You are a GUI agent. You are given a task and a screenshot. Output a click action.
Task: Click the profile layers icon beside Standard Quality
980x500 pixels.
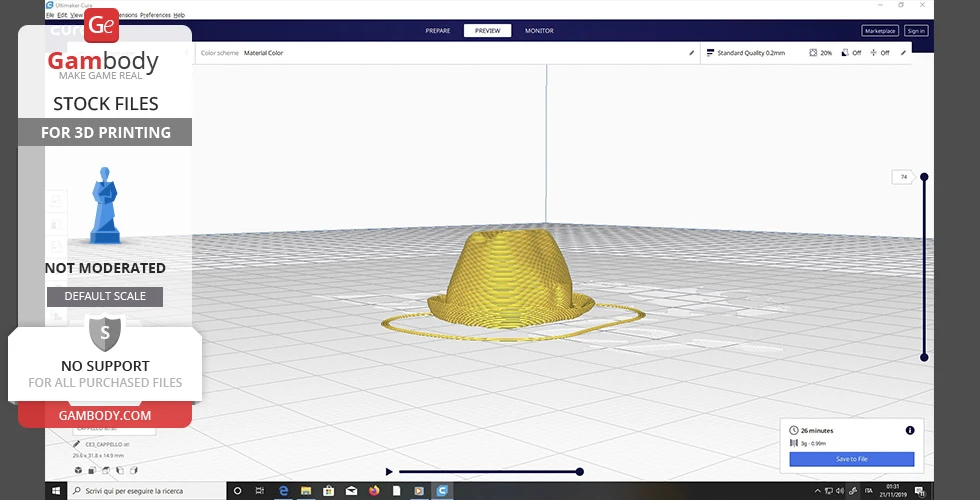coord(710,53)
